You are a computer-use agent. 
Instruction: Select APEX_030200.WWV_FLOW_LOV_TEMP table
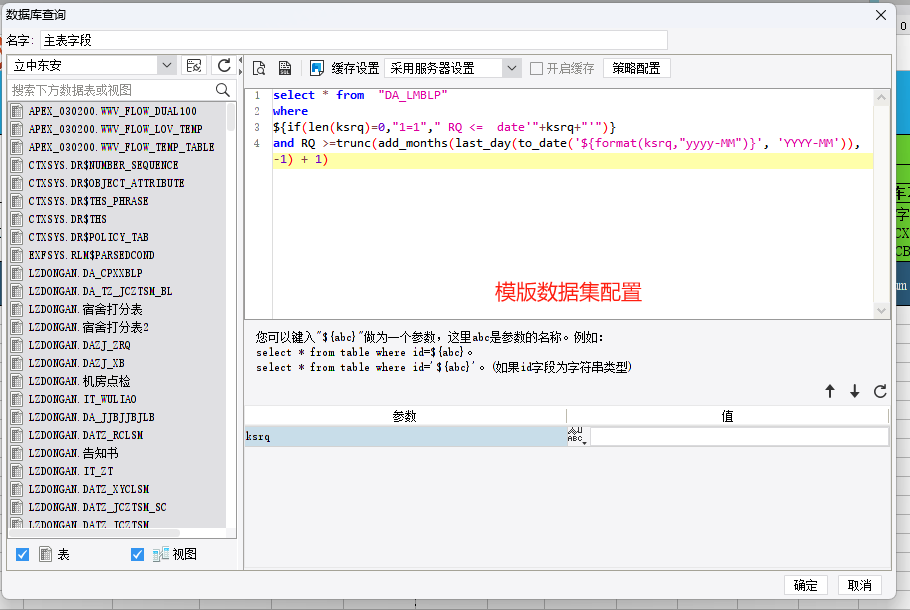115,129
